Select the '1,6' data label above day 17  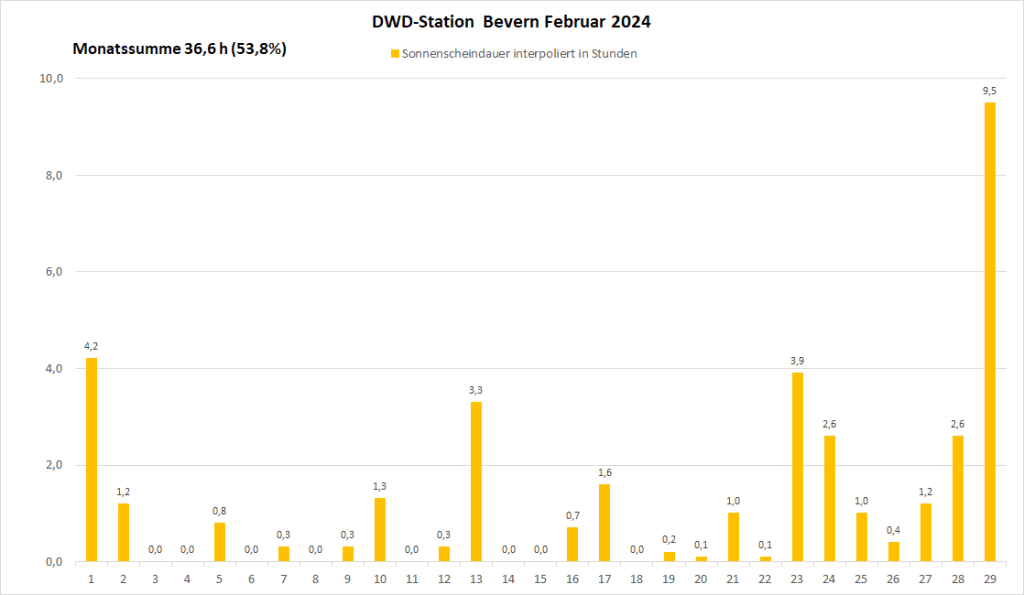605,472
